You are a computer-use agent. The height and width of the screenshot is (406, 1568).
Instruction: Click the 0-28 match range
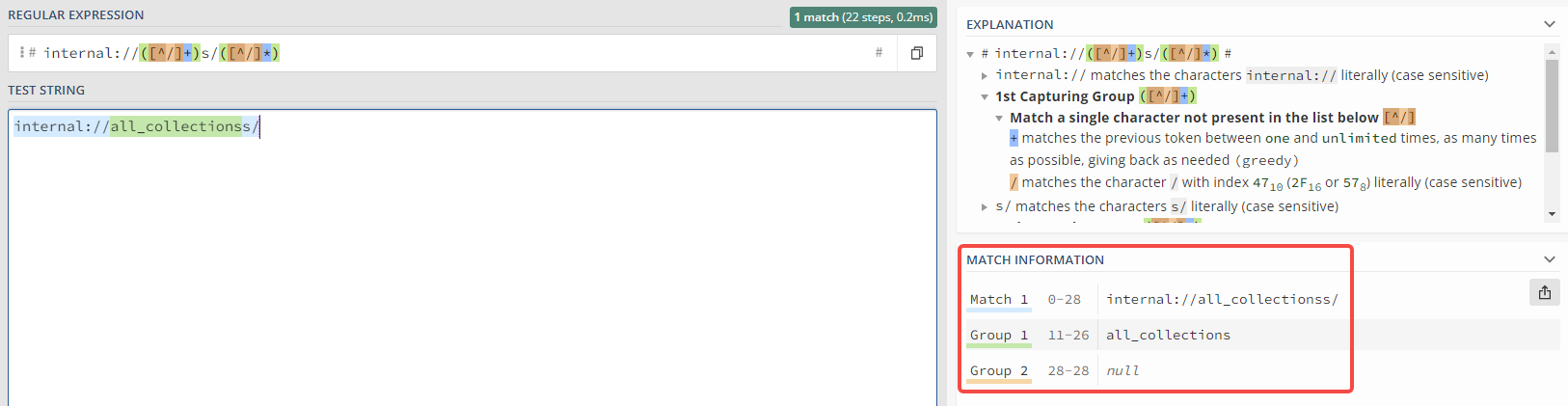[1065, 300]
